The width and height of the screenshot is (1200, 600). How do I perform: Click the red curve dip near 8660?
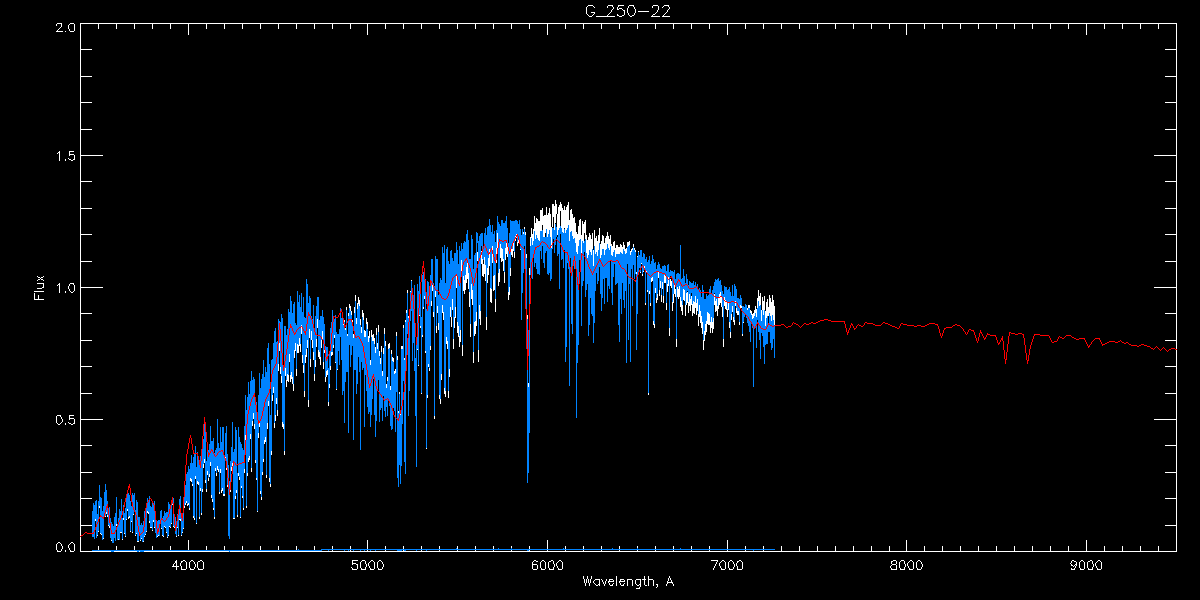[1027, 361]
